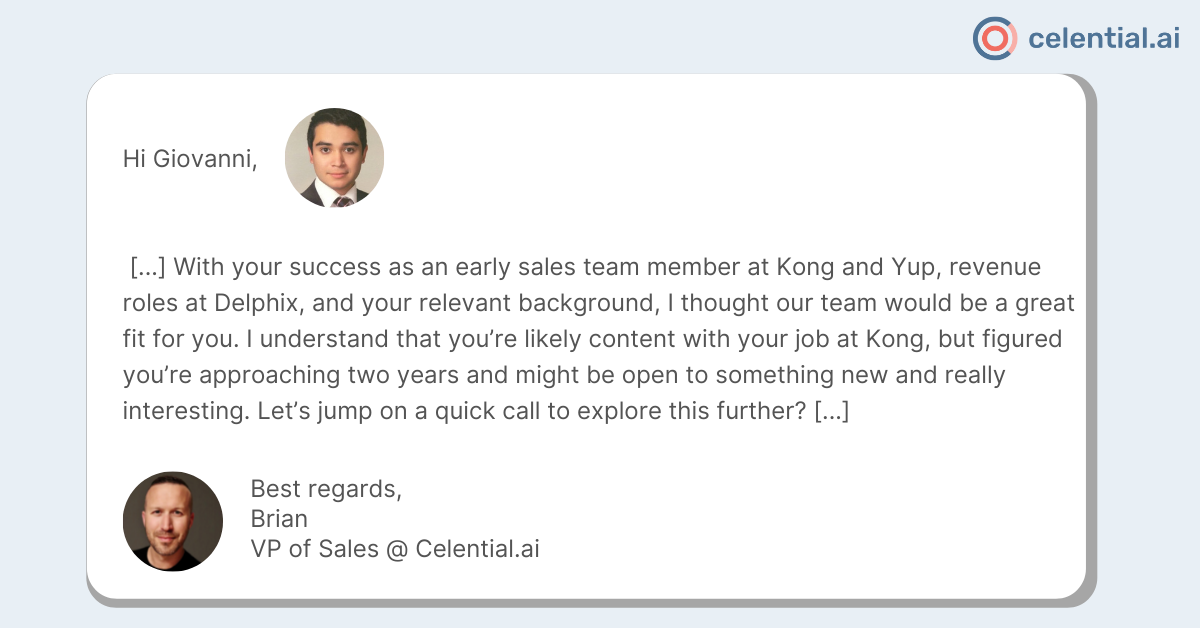
Task: Click the word "Delphix" in the message
Action: 256,304
